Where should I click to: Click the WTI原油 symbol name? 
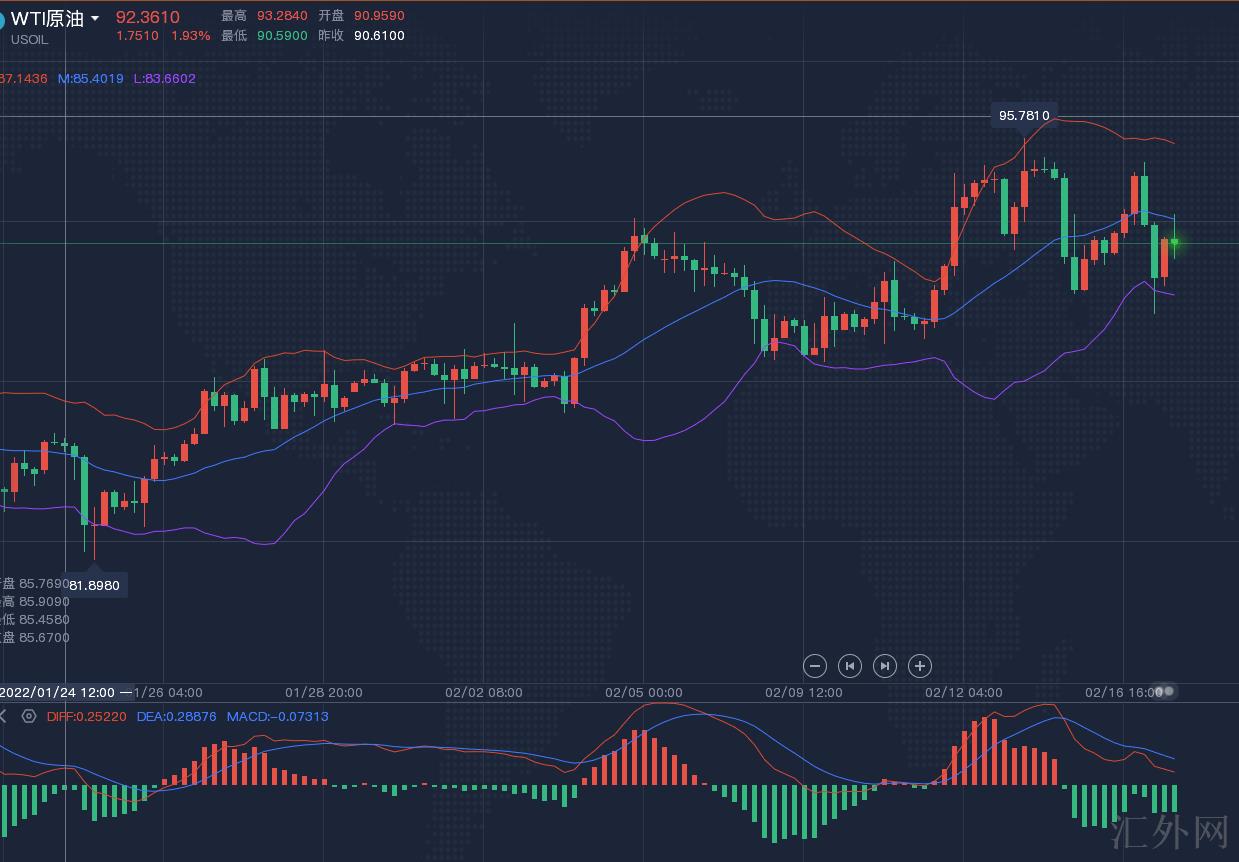(46, 19)
